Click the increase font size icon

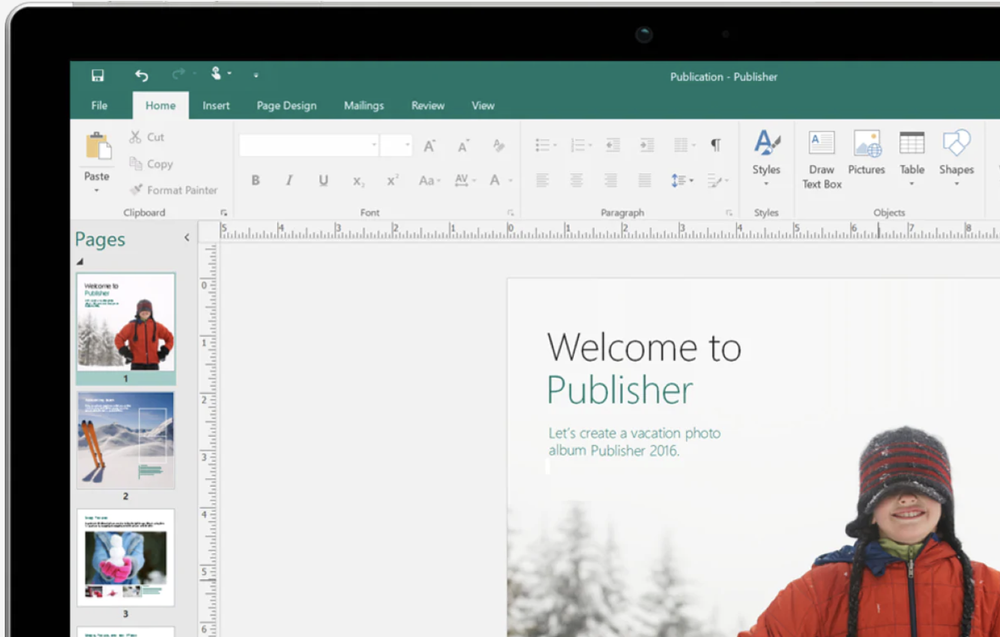tap(429, 146)
